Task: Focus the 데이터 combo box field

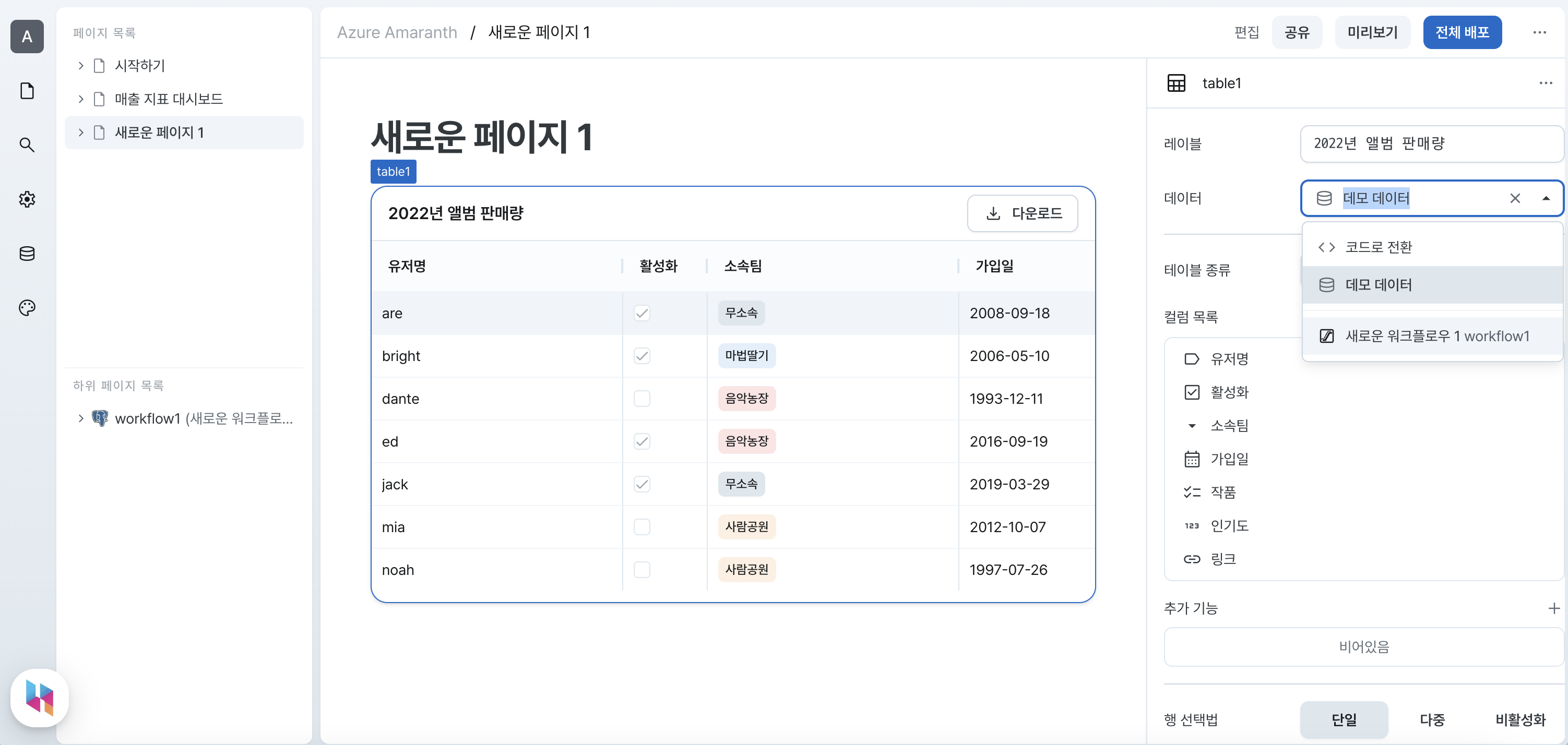Action: tap(1431, 198)
